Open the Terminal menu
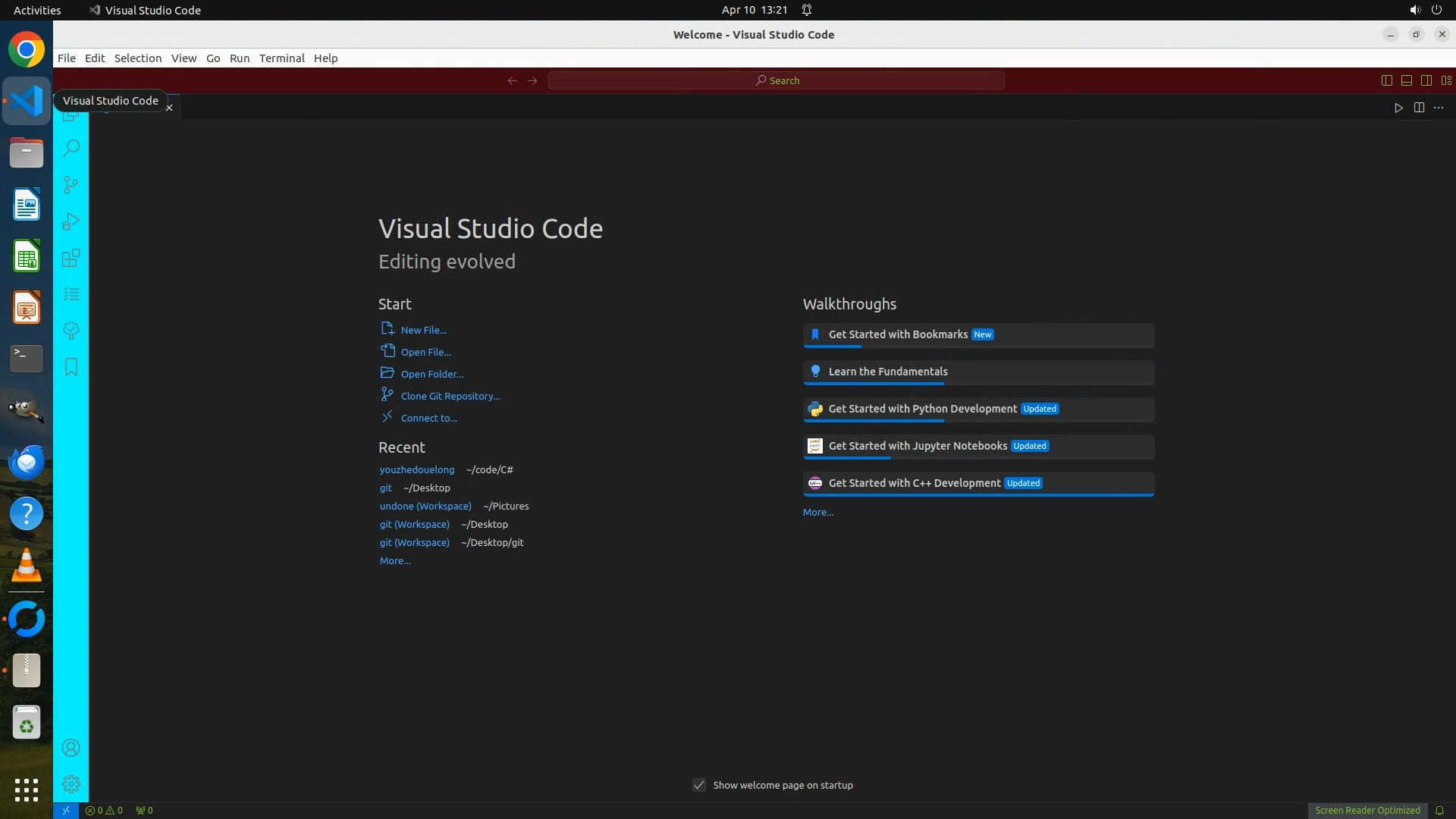 [x=281, y=58]
